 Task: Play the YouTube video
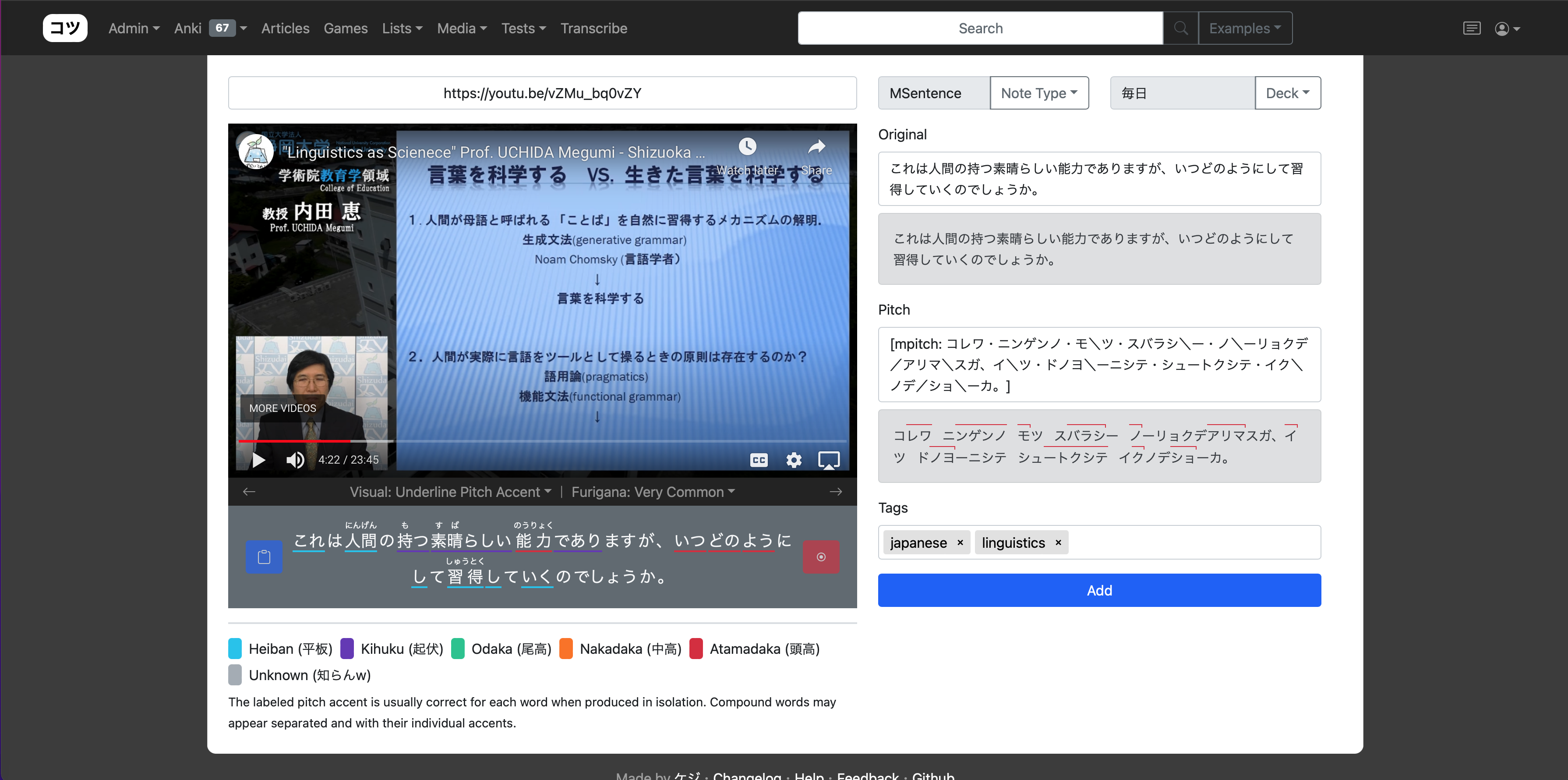click(x=259, y=460)
